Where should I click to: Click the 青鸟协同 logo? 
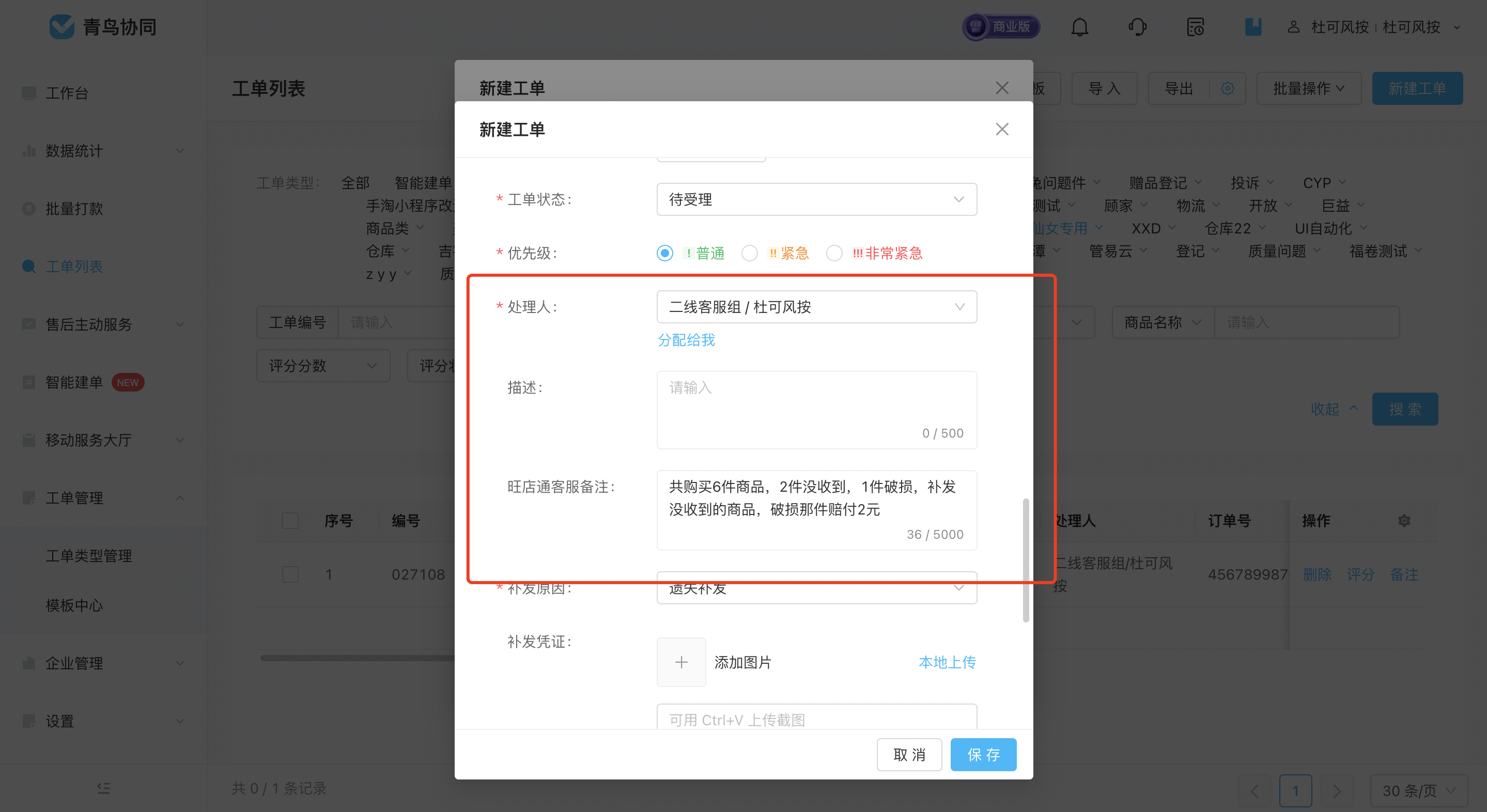(x=103, y=27)
